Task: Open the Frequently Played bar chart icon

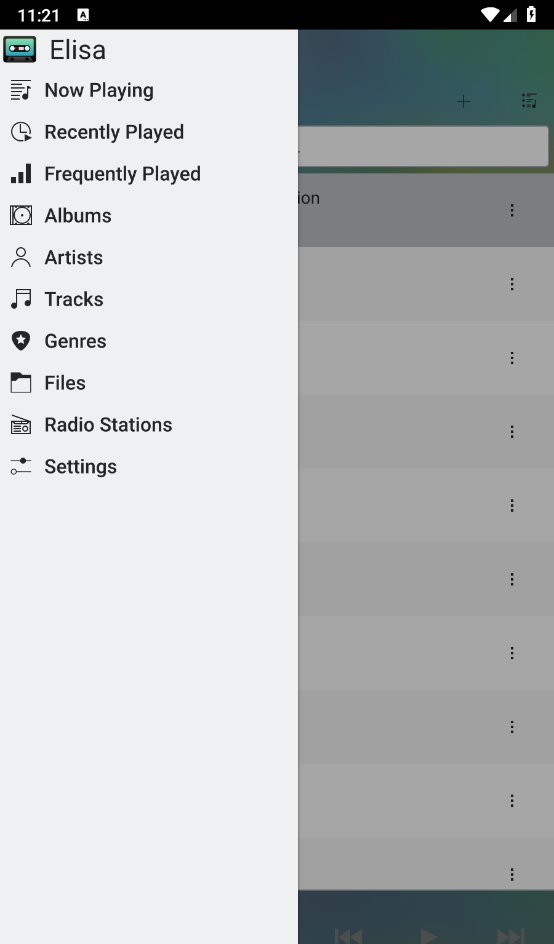Action: pos(20,173)
